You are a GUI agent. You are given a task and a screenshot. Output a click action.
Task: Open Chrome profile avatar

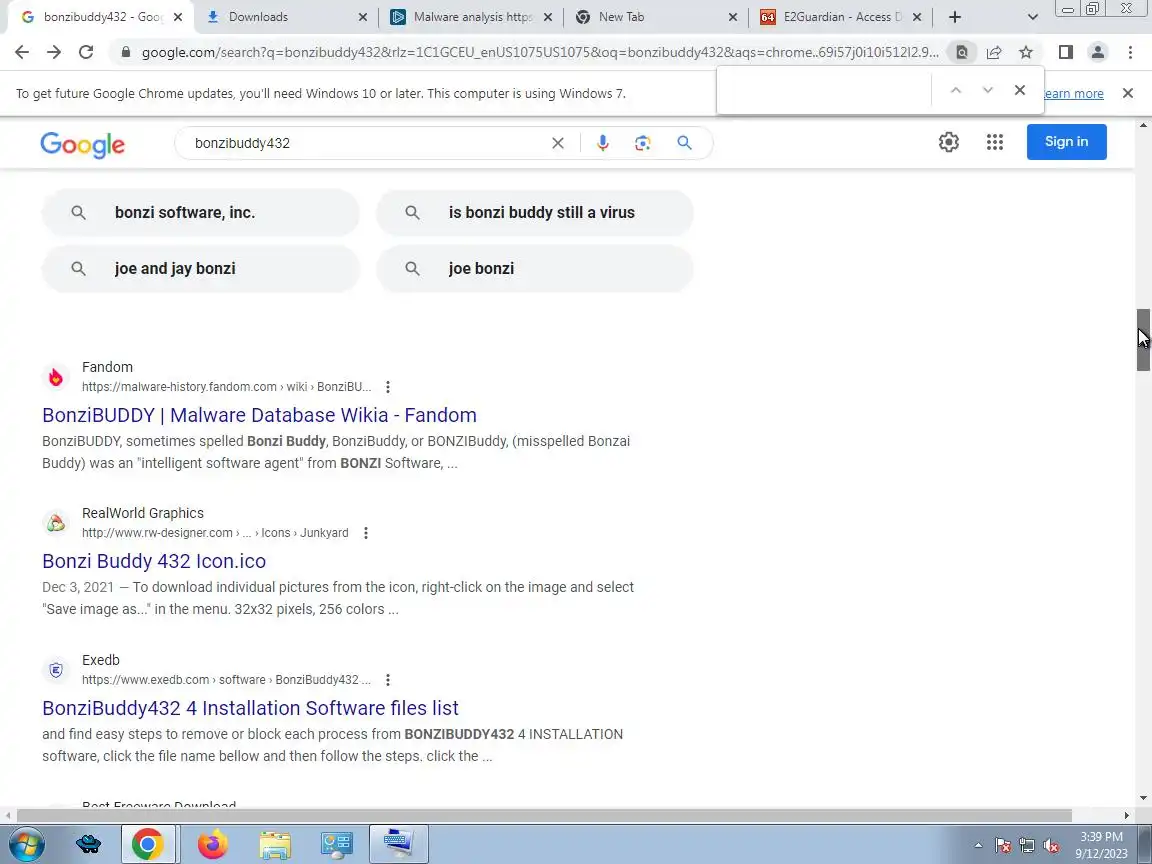1098,52
